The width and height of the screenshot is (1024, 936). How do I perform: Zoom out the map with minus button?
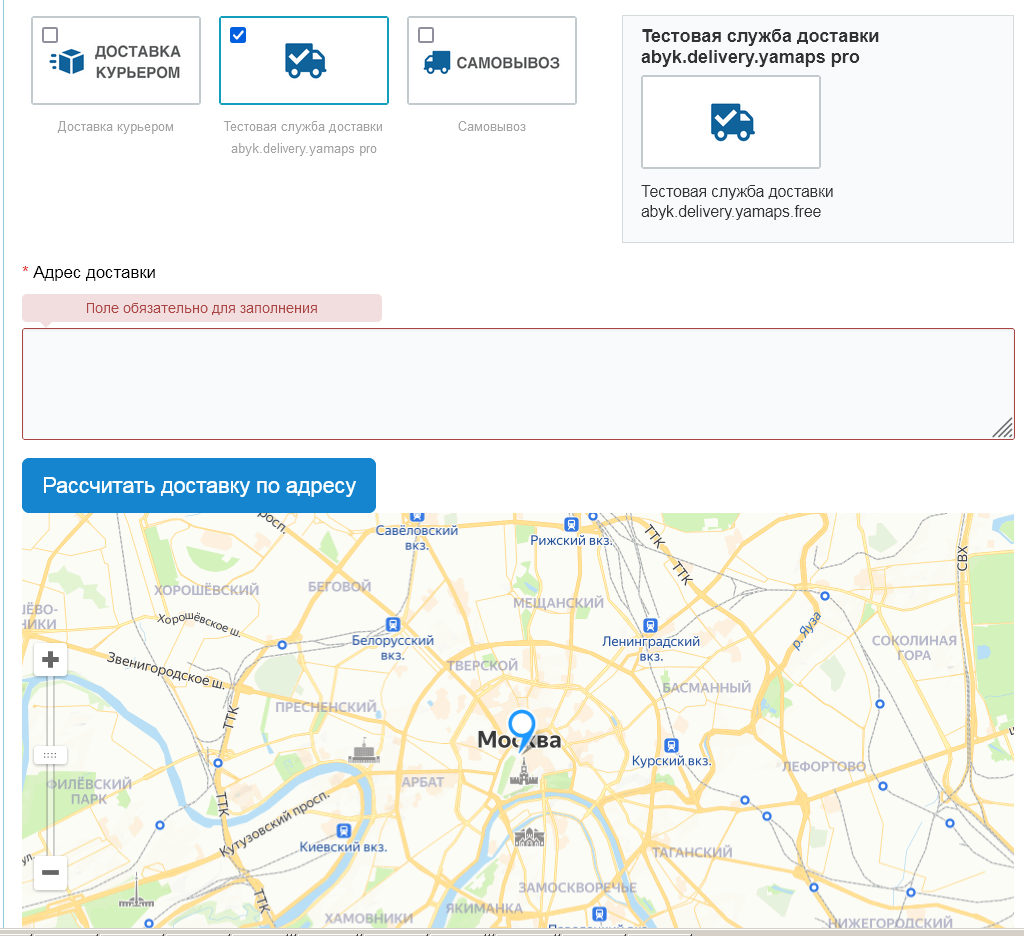51,873
